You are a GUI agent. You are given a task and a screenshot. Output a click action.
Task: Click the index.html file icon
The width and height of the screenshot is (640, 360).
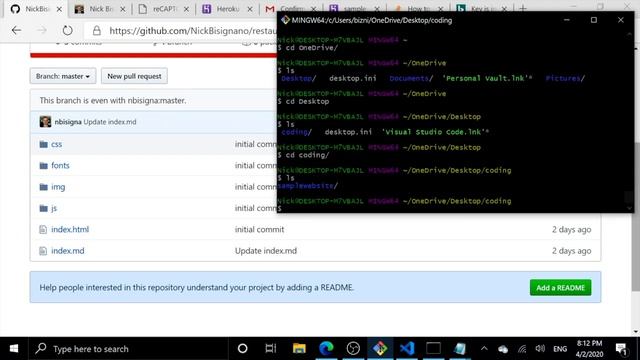(x=43, y=229)
